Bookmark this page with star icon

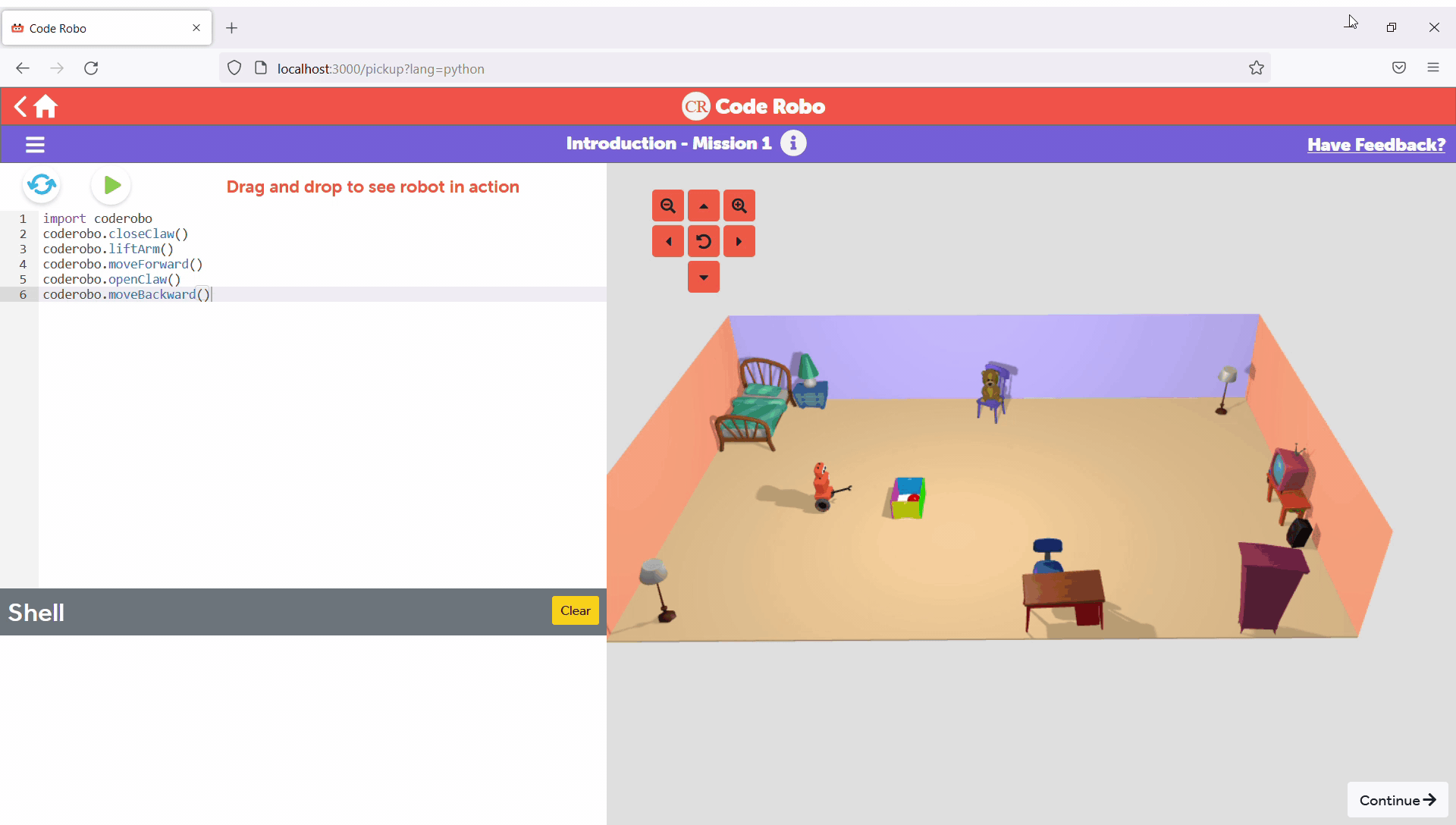(x=1257, y=68)
